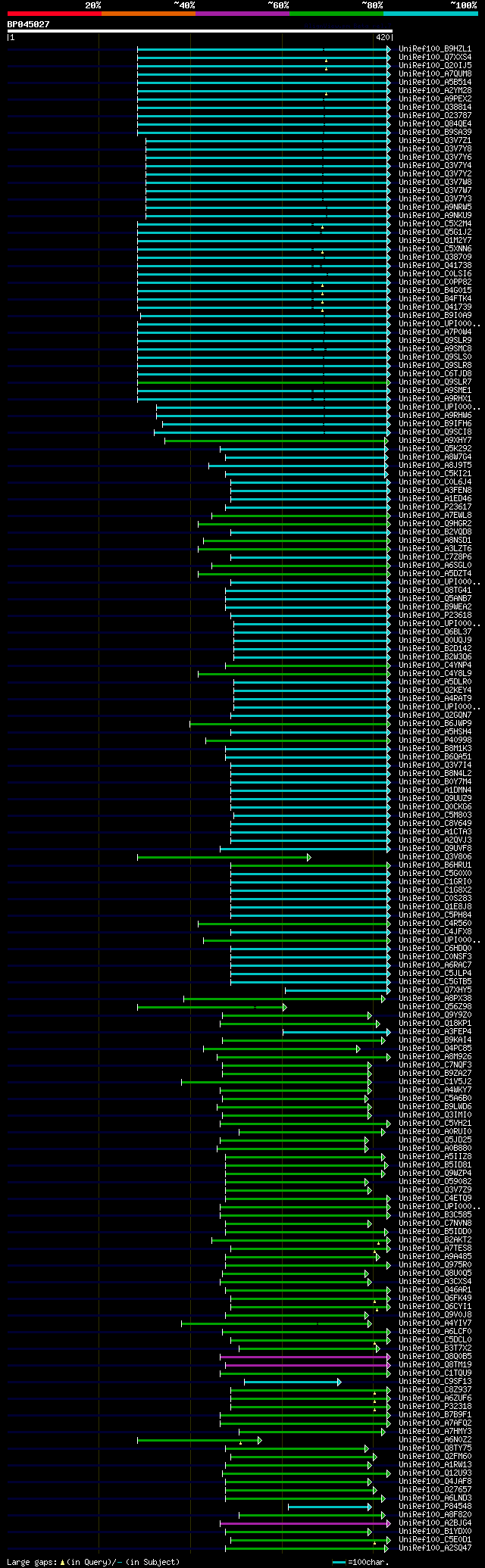Viewport: 485px width, 1568px height.
Task: Click the purple alignment bar for UniRef100_Q8TM19
Action: tap(308, 1365)
